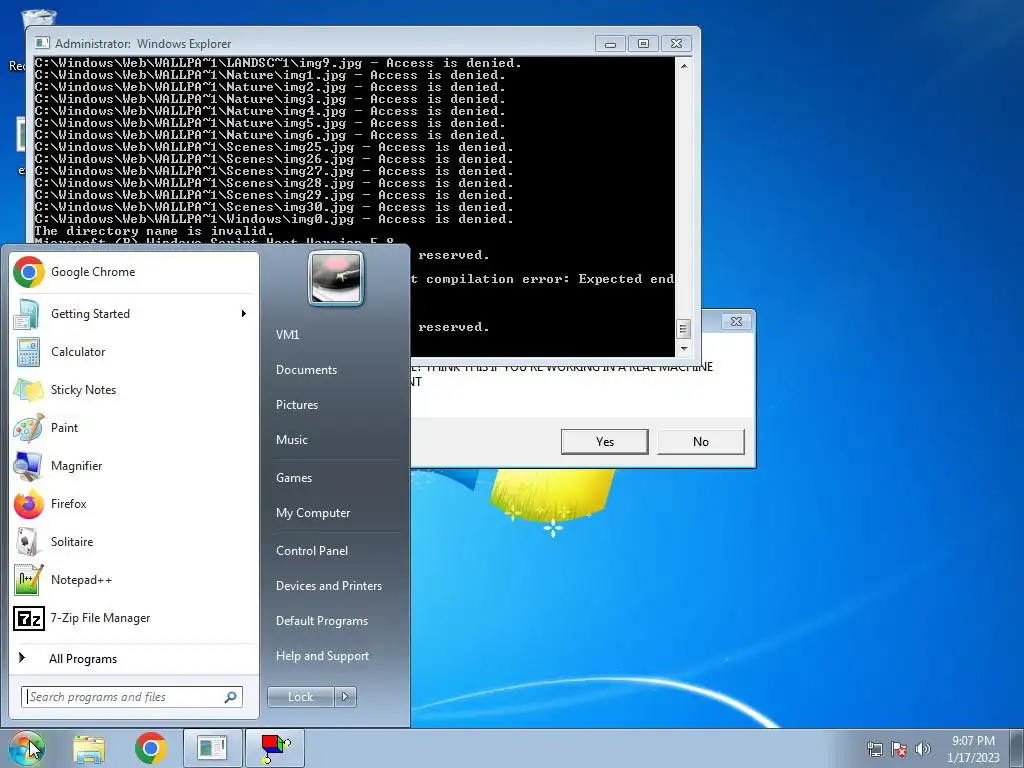Switch to the console window taskbar icon
Image resolution: width=1024 pixels, height=768 pixels.
point(212,748)
